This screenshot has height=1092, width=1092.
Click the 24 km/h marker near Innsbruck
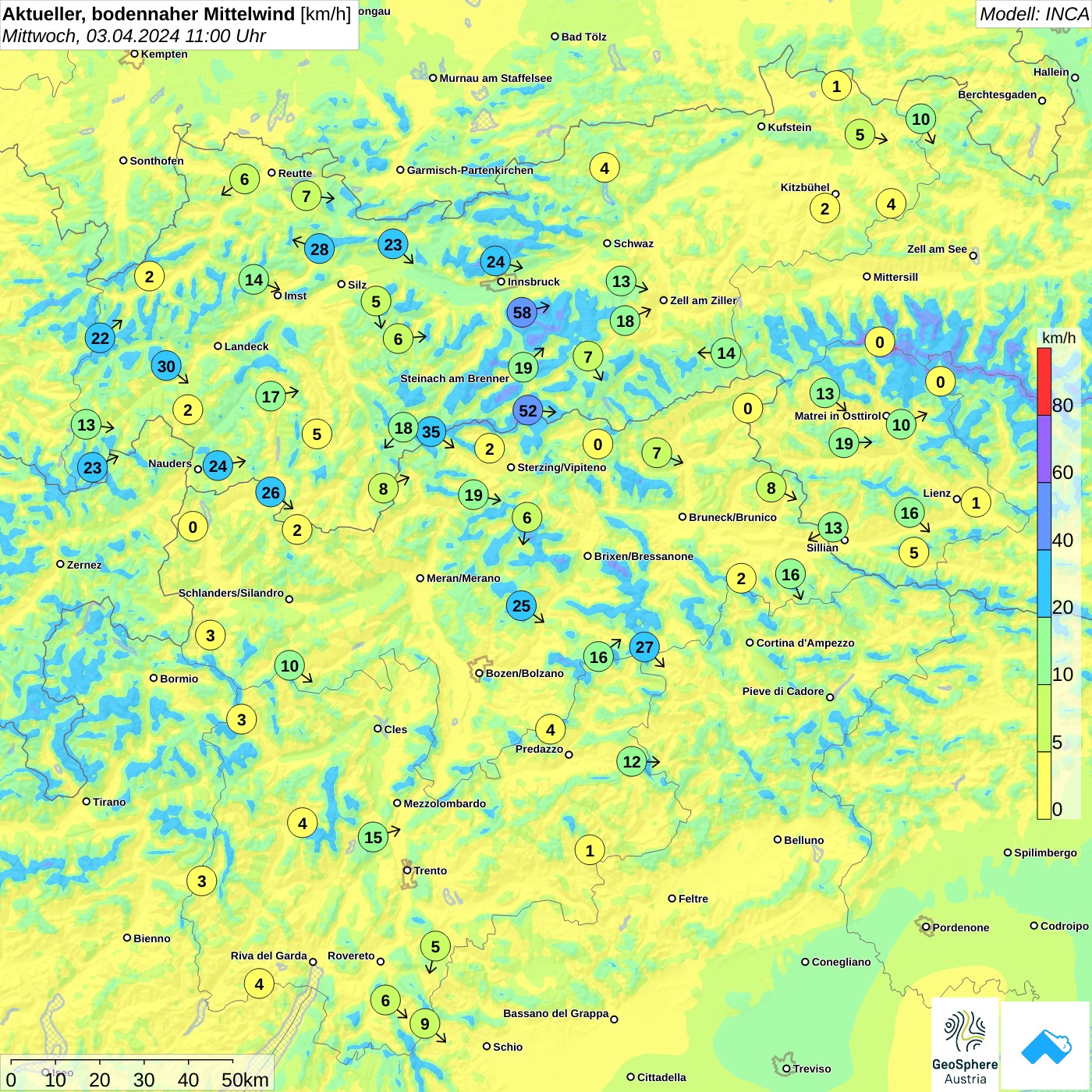[x=495, y=261]
